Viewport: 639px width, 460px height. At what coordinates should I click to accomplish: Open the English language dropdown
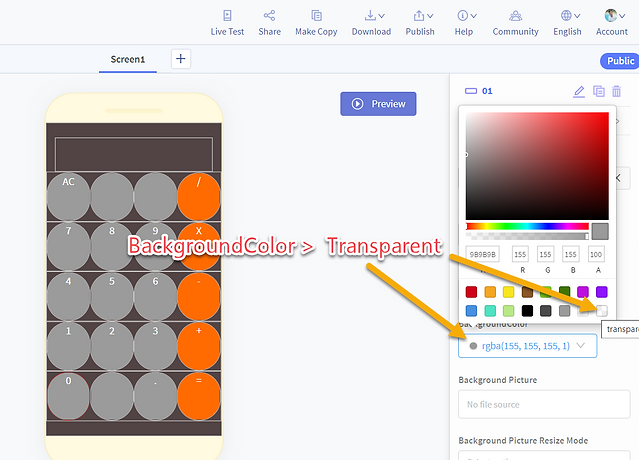click(x=567, y=23)
